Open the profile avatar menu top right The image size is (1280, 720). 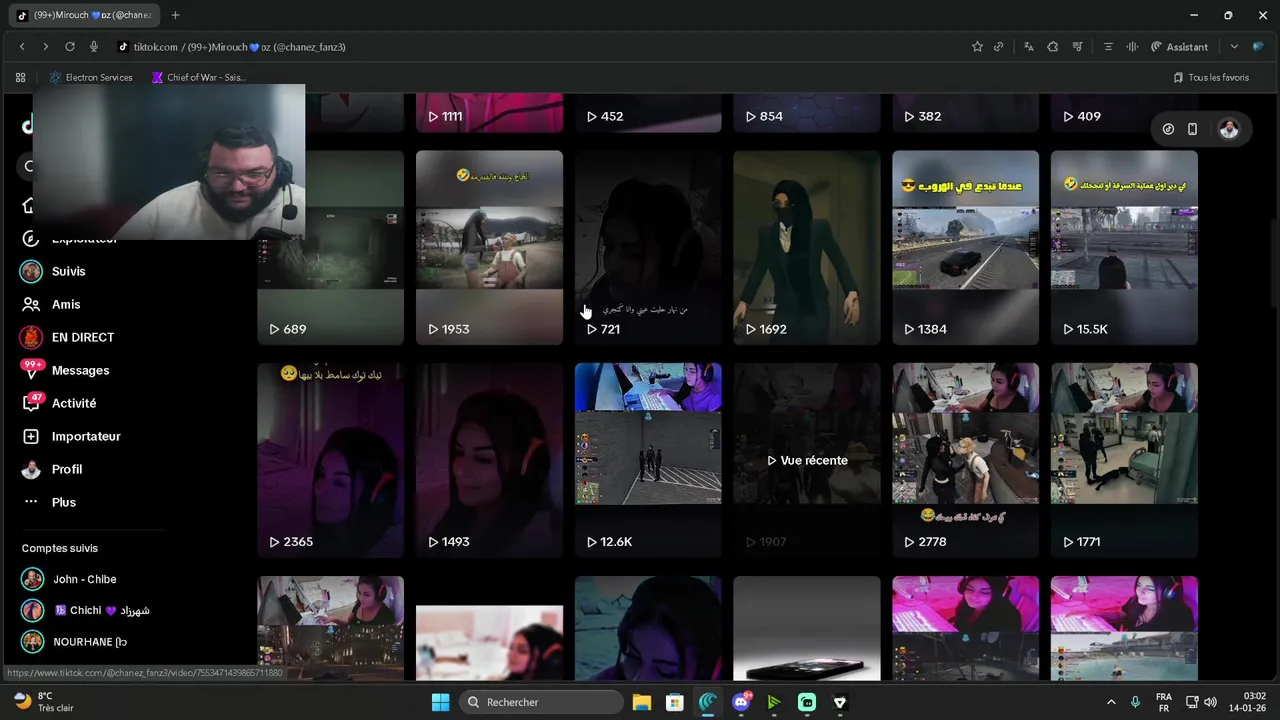pos(1229,129)
